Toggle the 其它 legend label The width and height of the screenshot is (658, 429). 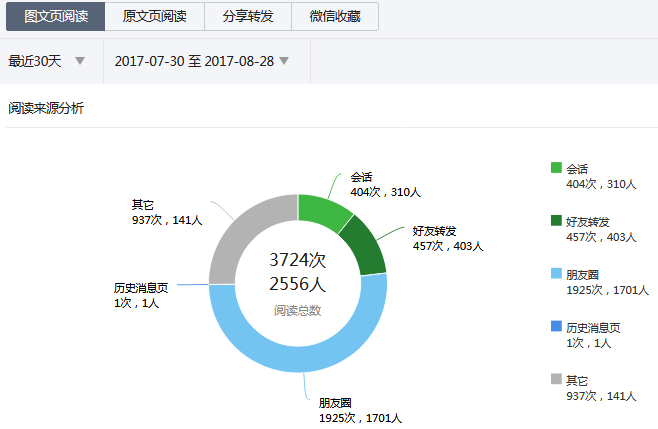577,380
